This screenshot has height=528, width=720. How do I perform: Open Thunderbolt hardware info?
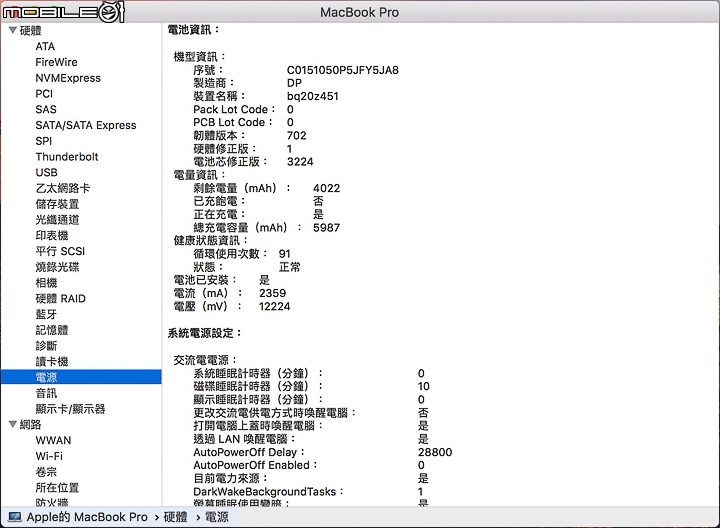67,157
